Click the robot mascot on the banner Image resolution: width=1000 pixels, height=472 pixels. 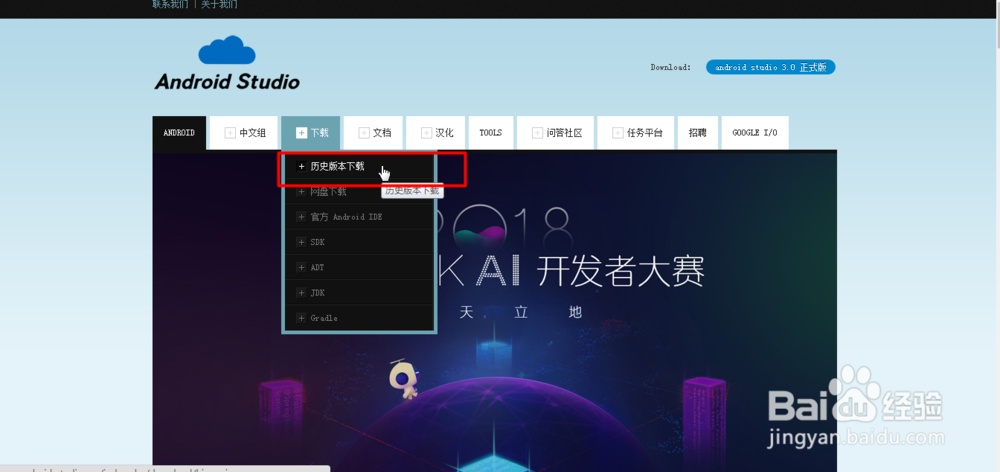tap(404, 378)
